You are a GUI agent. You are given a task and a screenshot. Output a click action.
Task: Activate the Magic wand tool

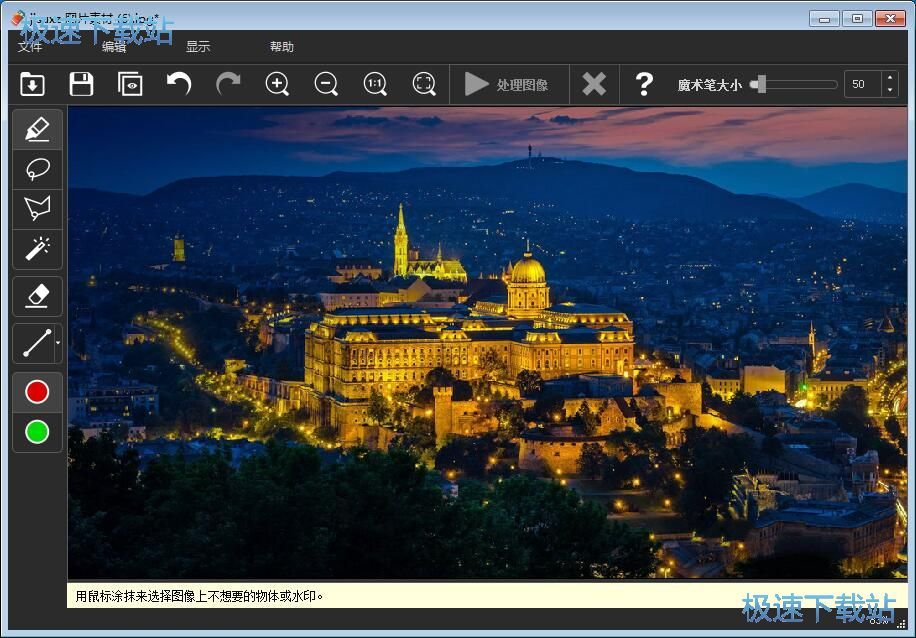click(37, 248)
